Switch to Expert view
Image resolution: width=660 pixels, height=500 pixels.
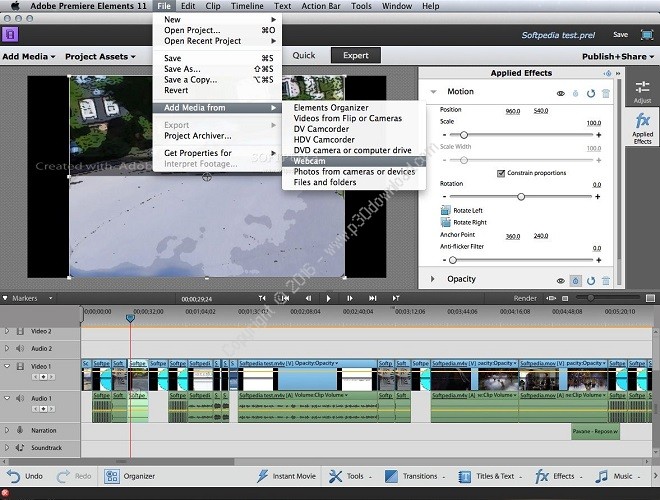[x=356, y=55]
